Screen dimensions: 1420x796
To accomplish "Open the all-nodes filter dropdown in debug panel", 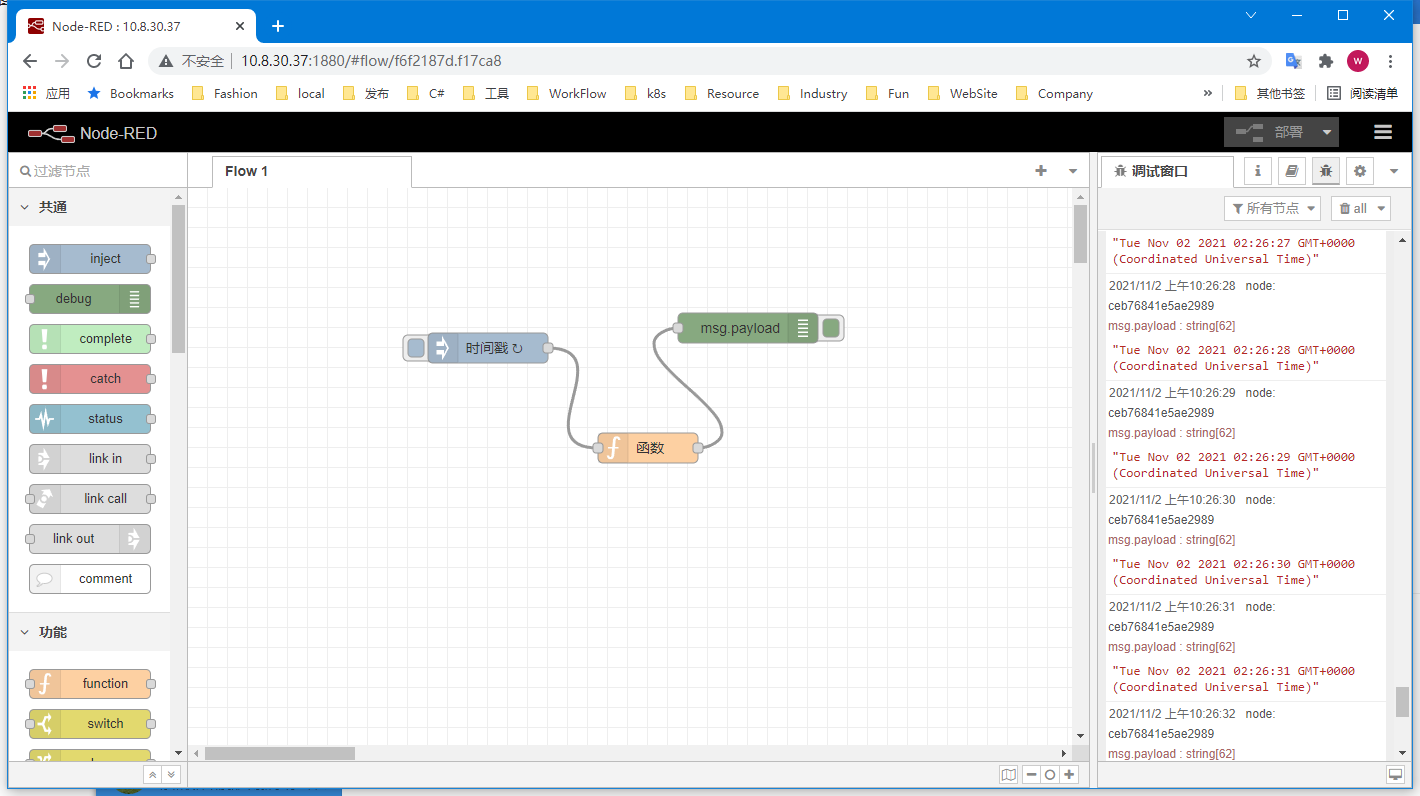I will (x=1272, y=208).
